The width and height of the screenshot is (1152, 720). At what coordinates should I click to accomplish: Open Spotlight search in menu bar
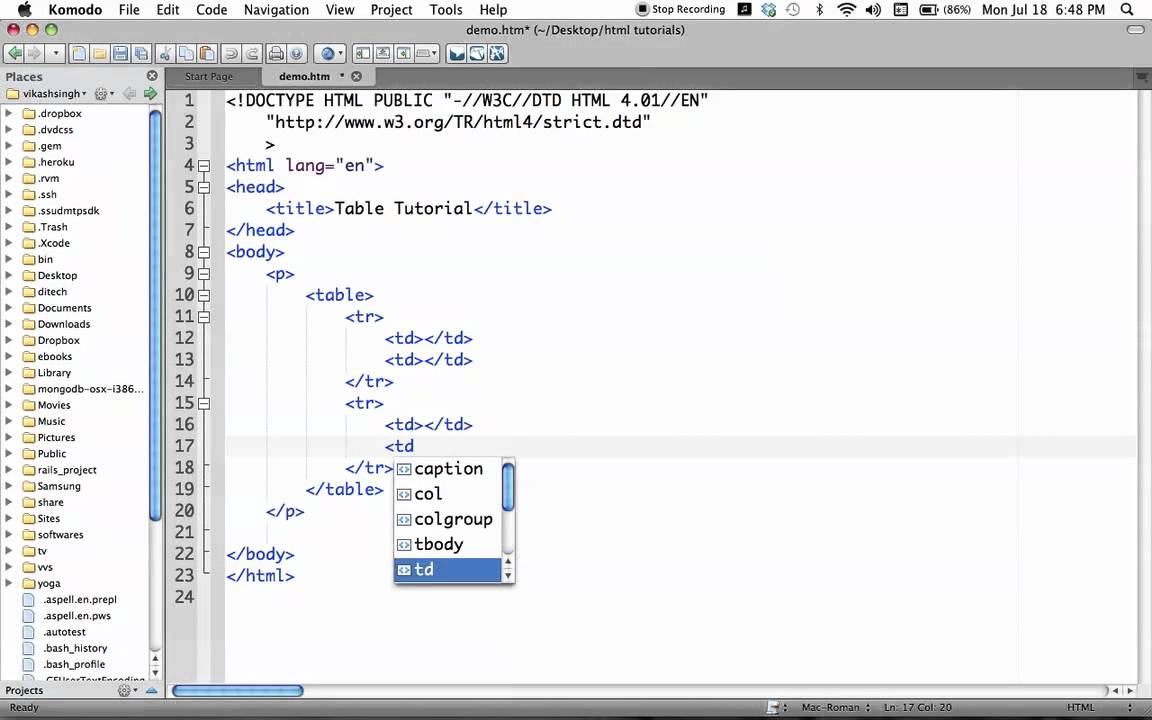tap(1127, 10)
